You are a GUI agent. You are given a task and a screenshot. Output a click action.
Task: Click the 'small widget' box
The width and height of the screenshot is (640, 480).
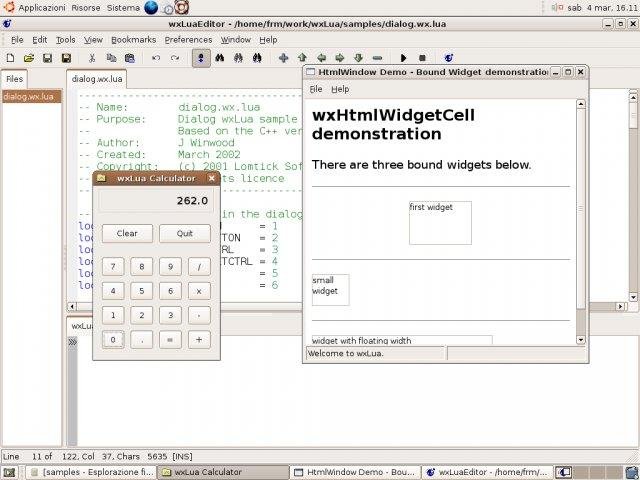pos(331,290)
